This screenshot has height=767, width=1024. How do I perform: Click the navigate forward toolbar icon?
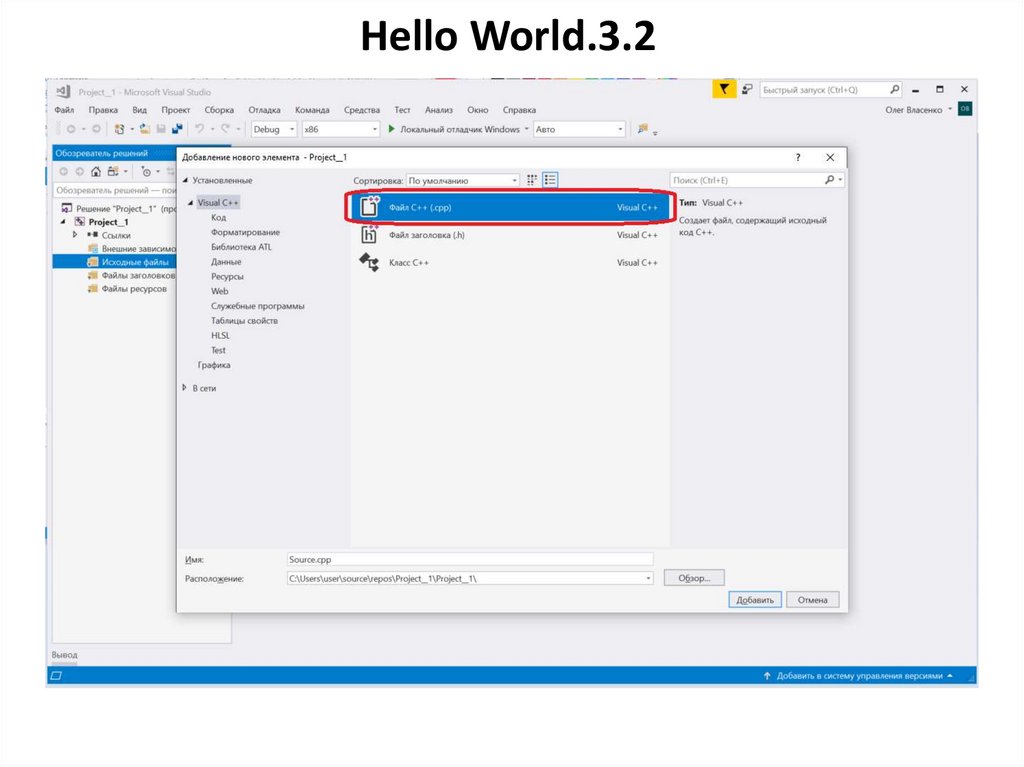pos(96,129)
